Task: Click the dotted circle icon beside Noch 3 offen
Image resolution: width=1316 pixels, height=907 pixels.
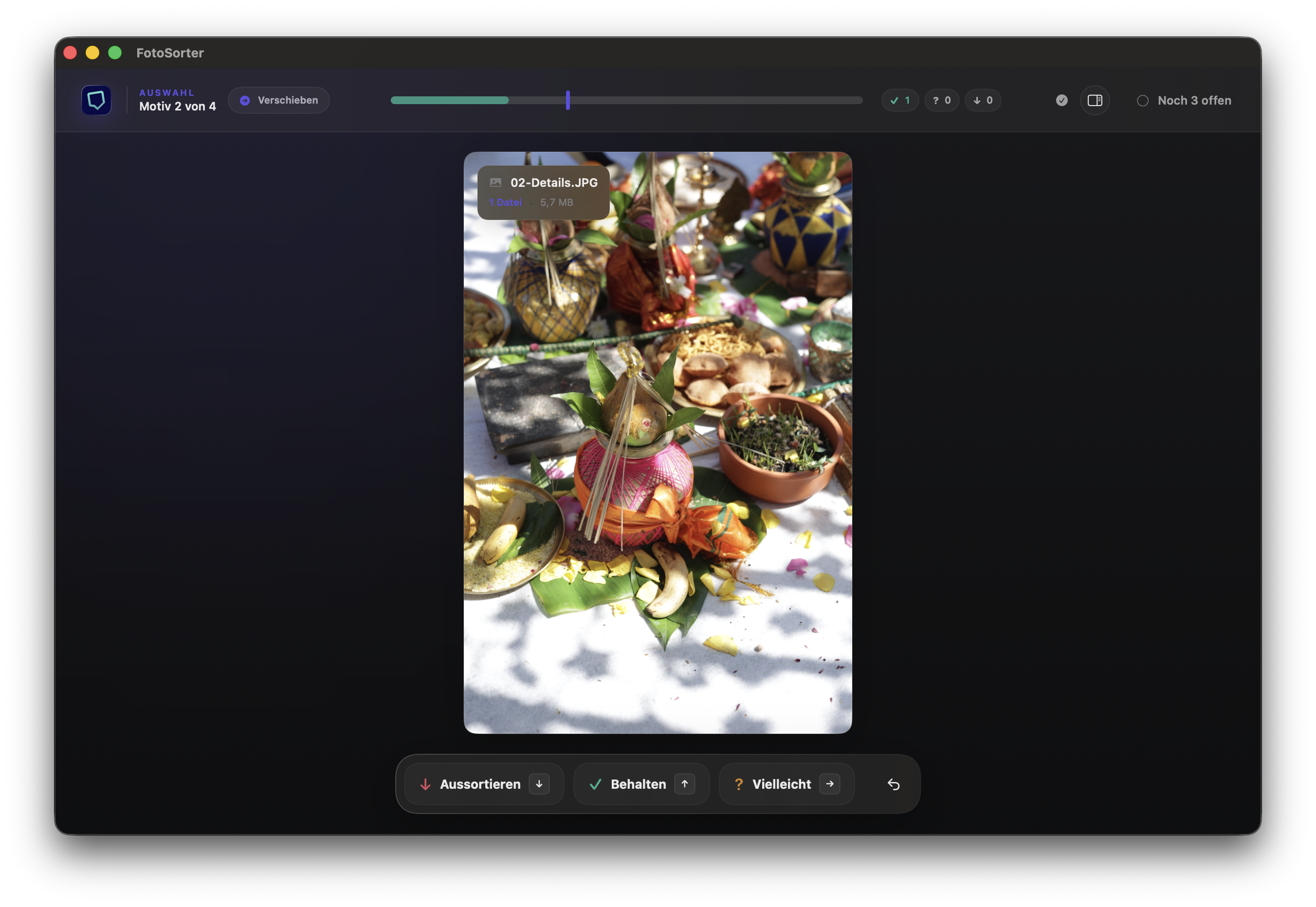Action: tap(1142, 101)
